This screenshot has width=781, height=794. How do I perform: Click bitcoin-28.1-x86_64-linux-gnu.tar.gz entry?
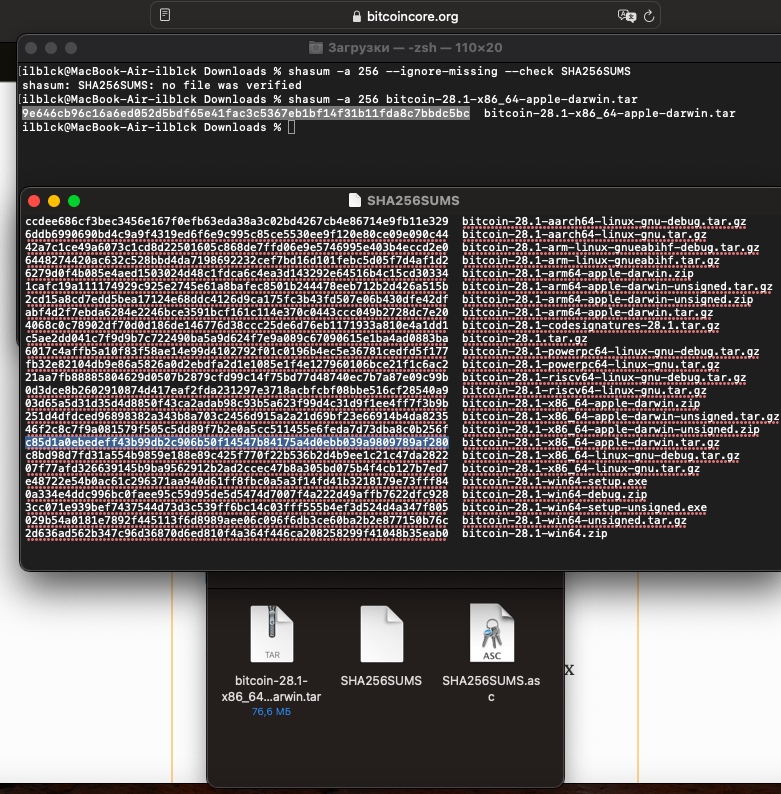click(581, 468)
